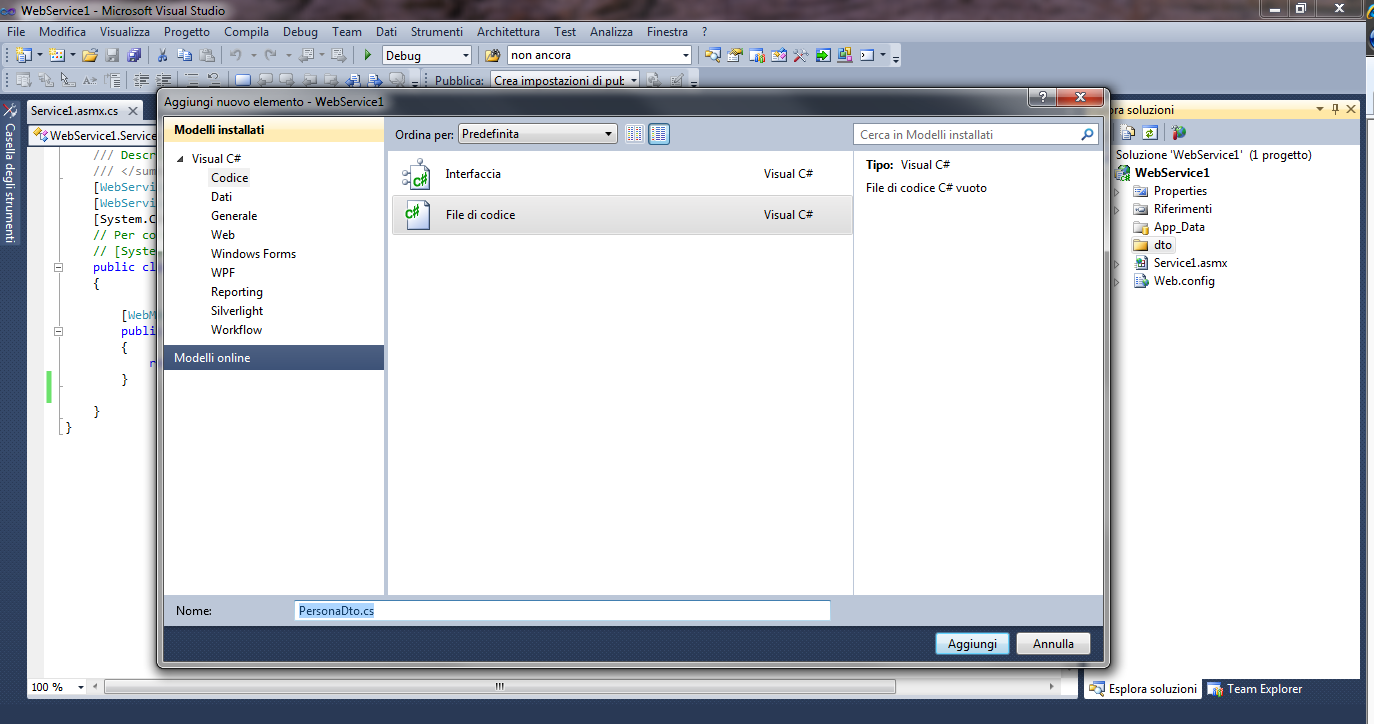Click the Save floppy disk icon
The width and height of the screenshot is (1374, 724).
click(112, 55)
